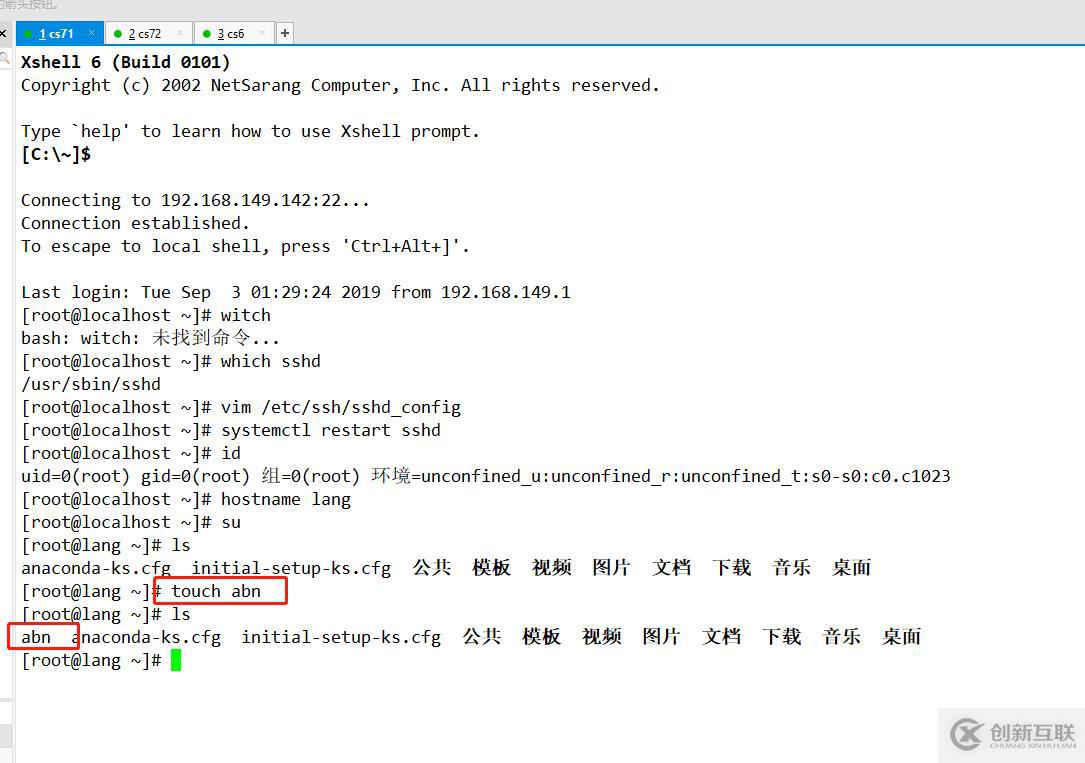Click the magnifier search icon in left panel
1085x763 pixels.
(x=4, y=59)
